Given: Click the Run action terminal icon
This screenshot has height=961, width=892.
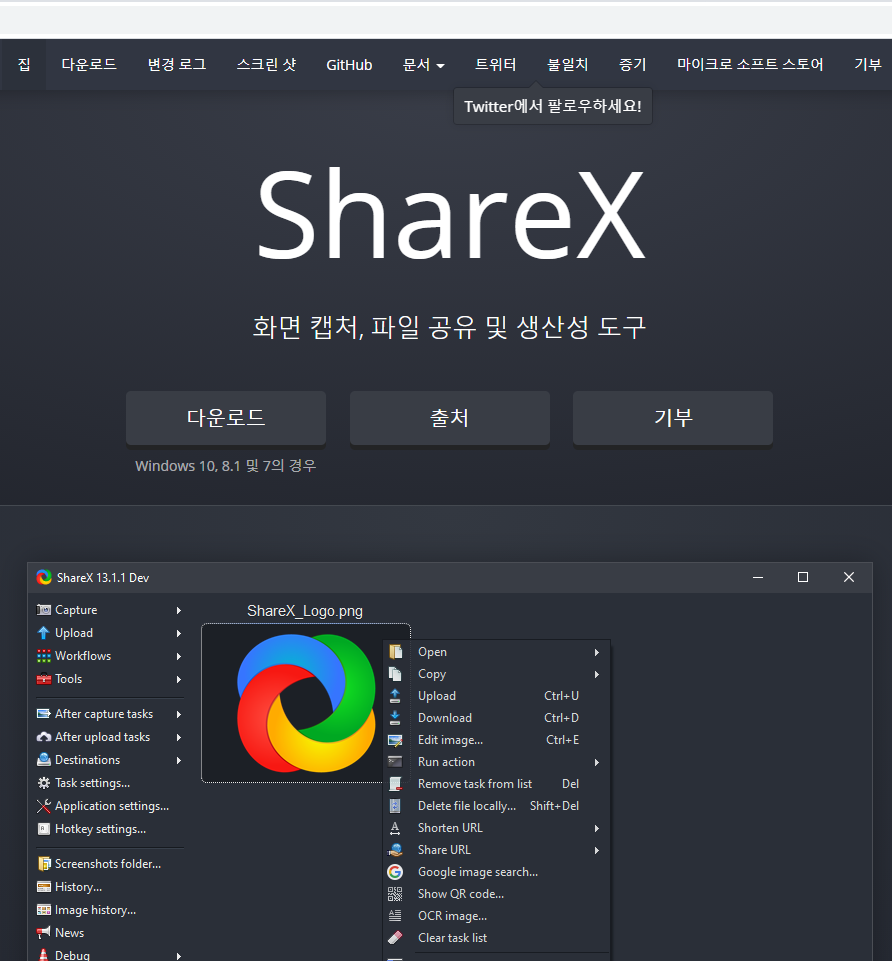Looking at the screenshot, I should [395, 762].
